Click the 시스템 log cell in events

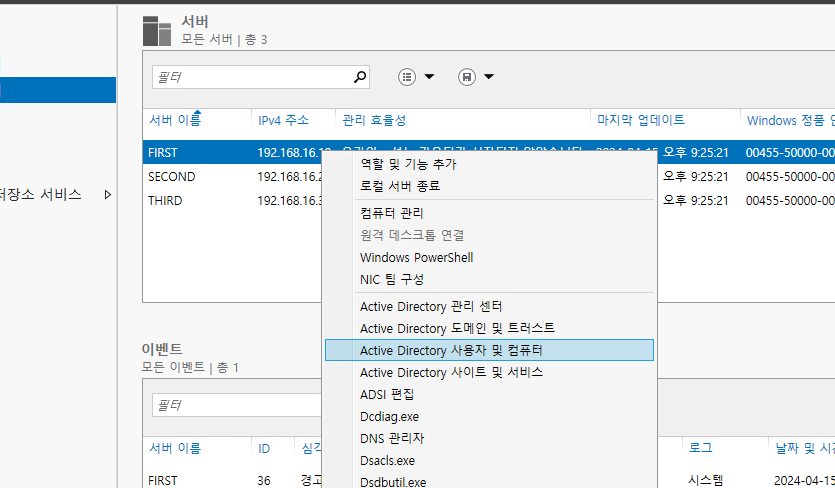pyautogui.click(x=705, y=480)
